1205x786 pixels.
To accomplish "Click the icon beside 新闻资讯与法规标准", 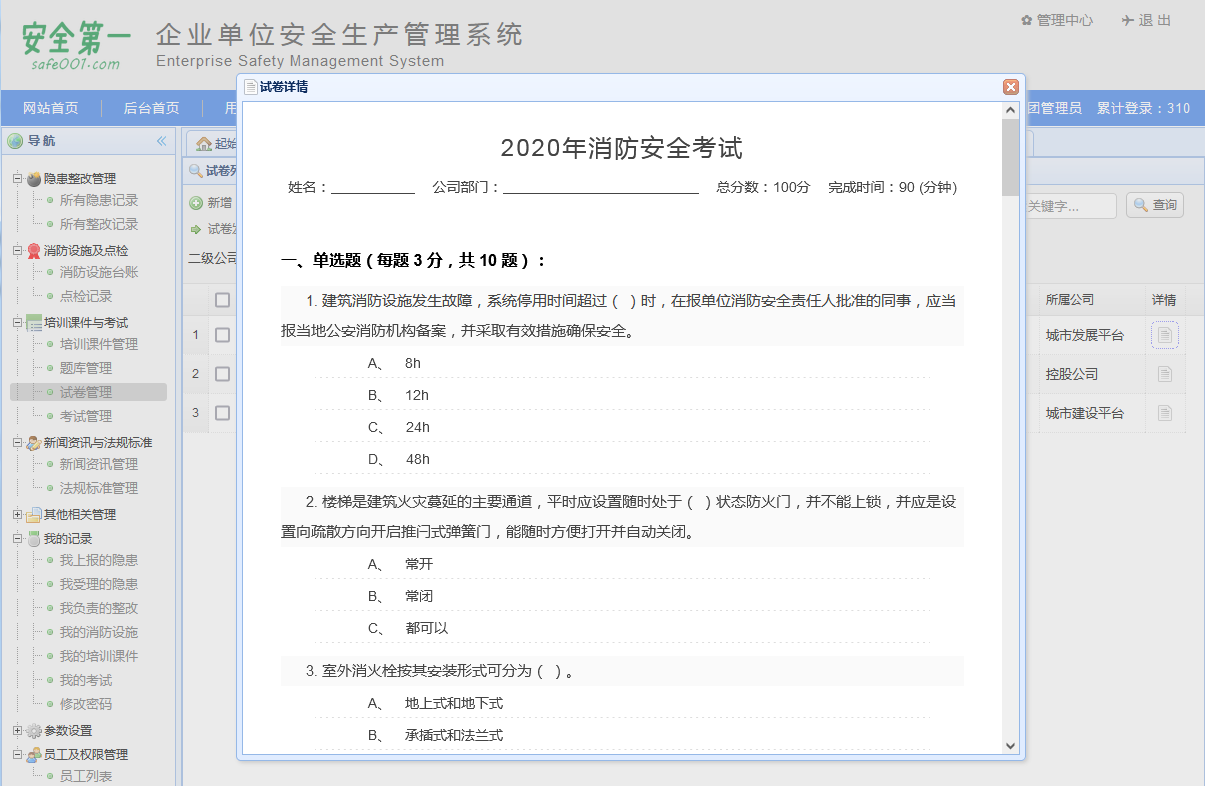I will [34, 443].
